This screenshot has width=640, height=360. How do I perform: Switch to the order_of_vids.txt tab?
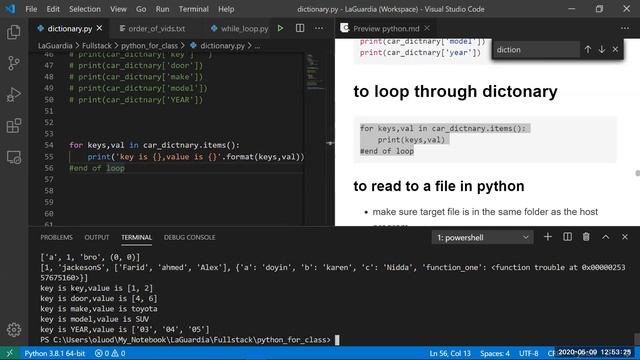156,28
